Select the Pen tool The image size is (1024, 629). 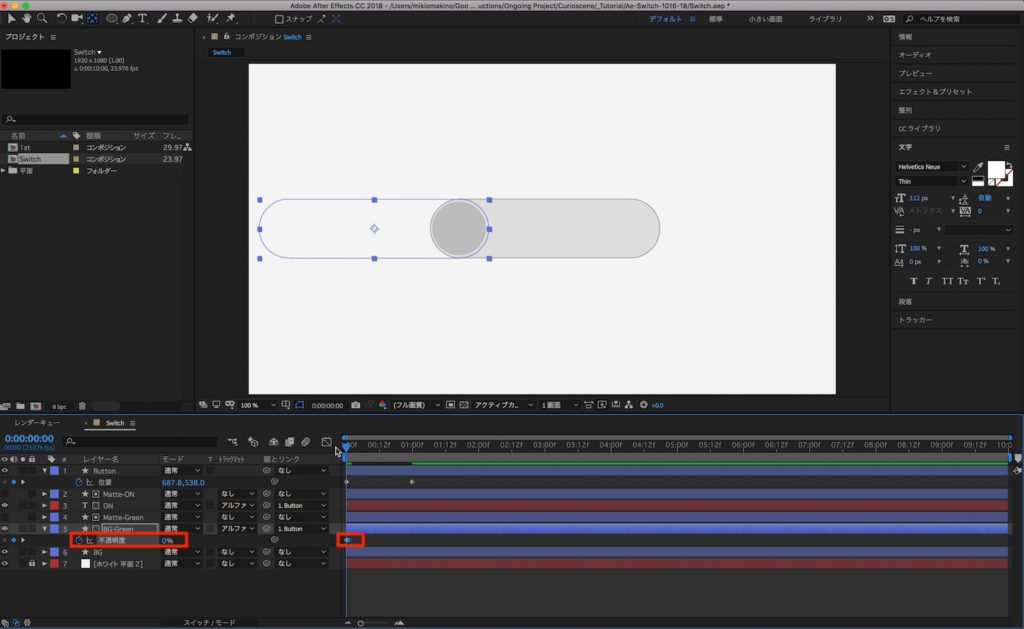tap(126, 18)
